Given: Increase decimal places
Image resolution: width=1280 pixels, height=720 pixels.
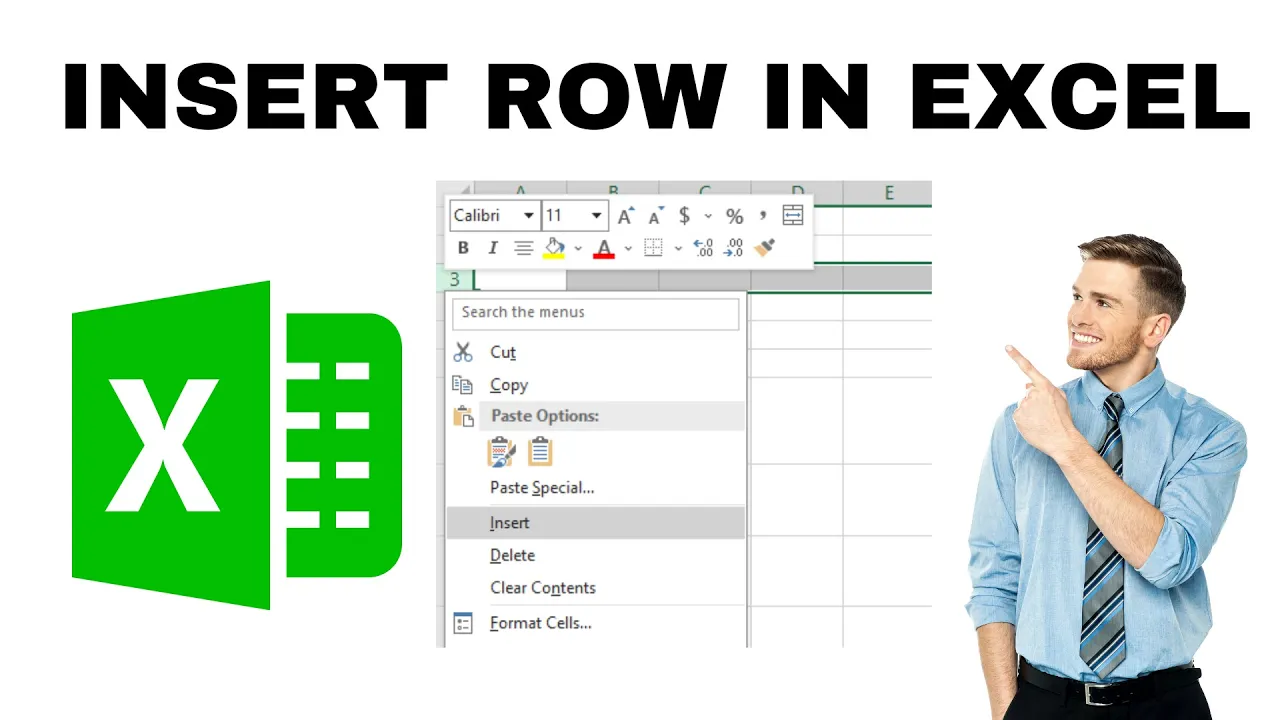Looking at the screenshot, I should click(703, 248).
